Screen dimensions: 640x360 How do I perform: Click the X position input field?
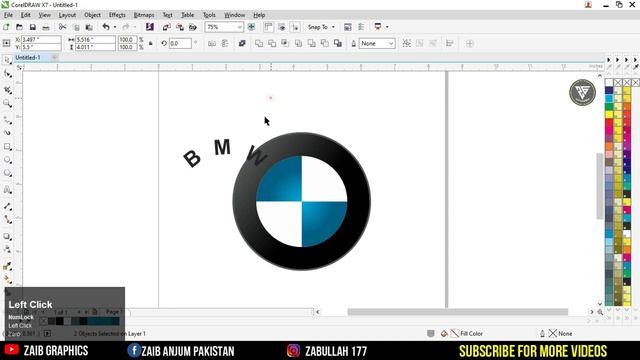(x=40, y=40)
